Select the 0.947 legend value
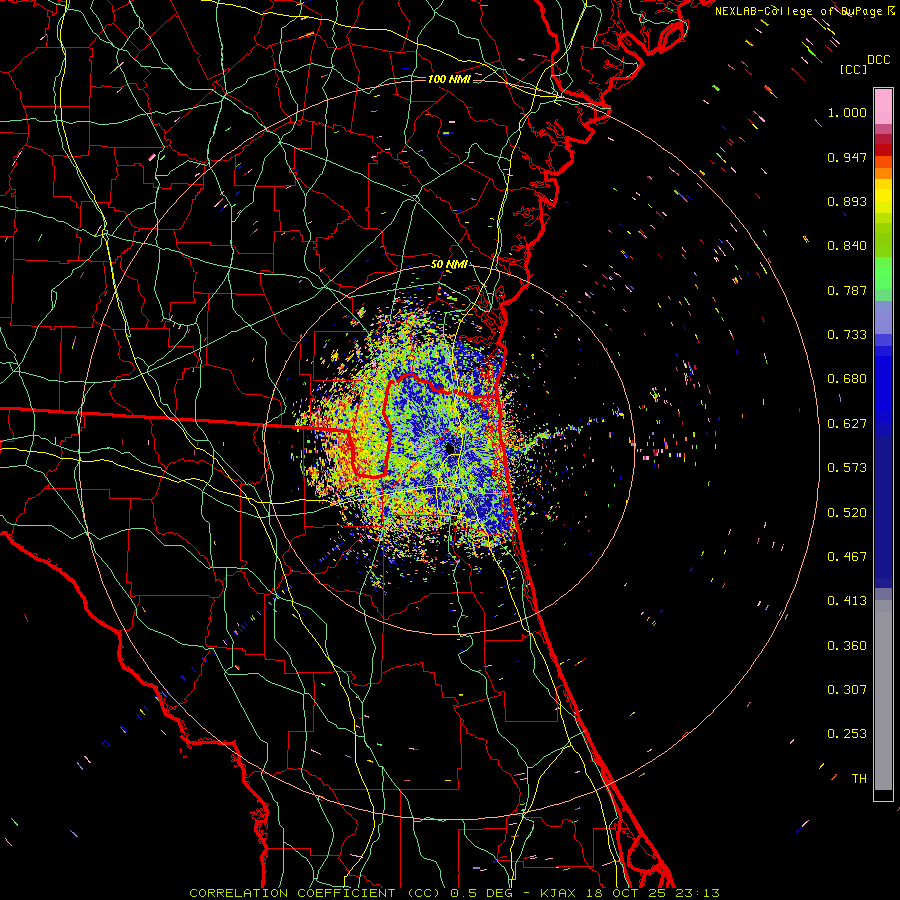The width and height of the screenshot is (900, 900). click(847, 157)
